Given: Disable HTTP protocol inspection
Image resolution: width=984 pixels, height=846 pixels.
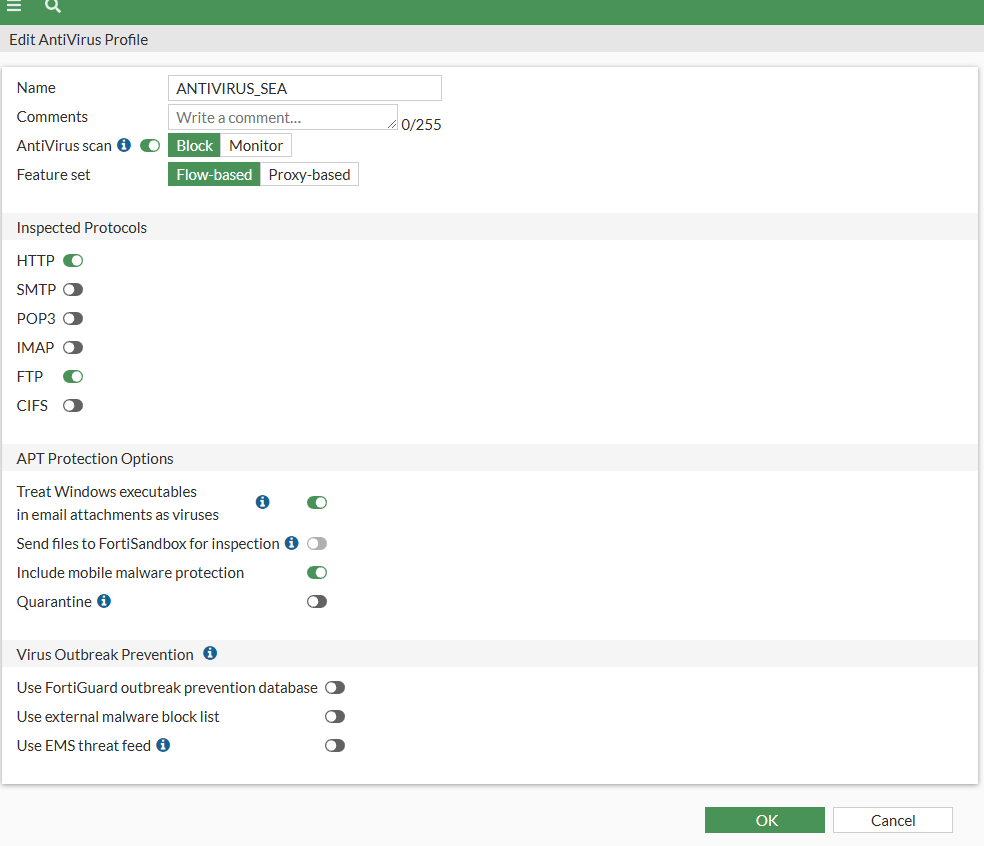Looking at the screenshot, I should coord(73,260).
